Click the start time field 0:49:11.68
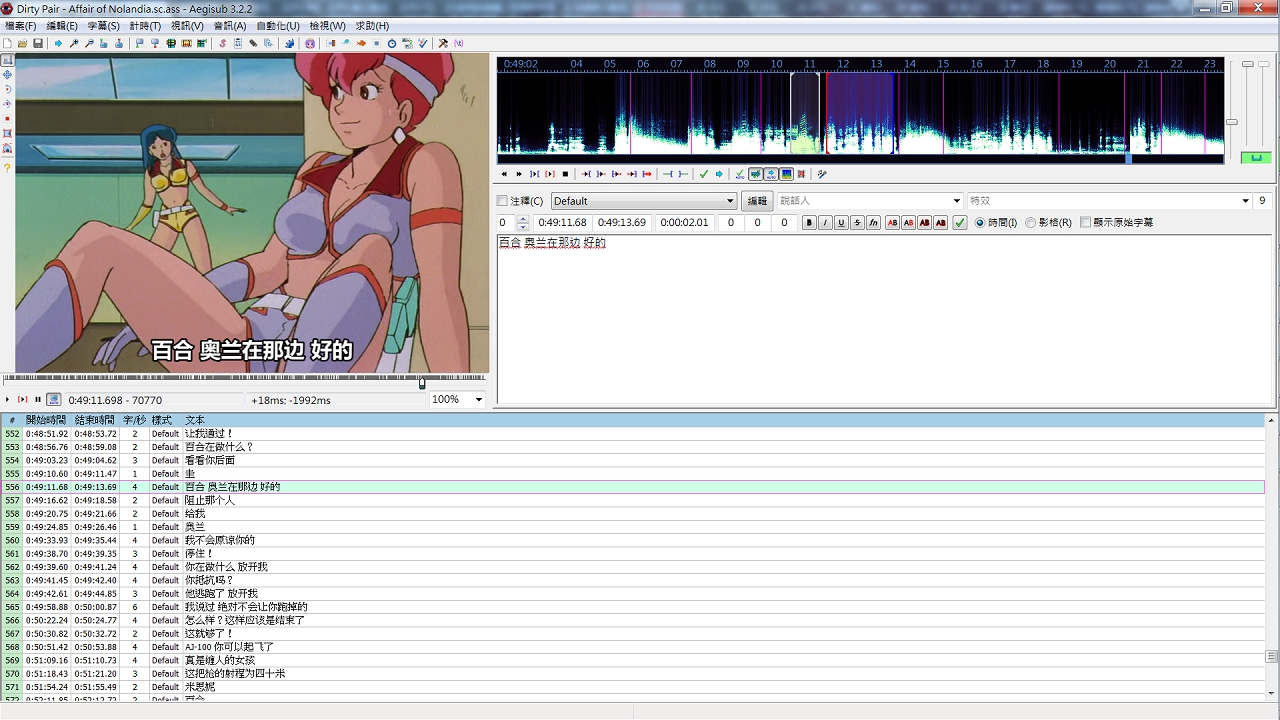This screenshot has height=720, width=1280. click(562, 223)
